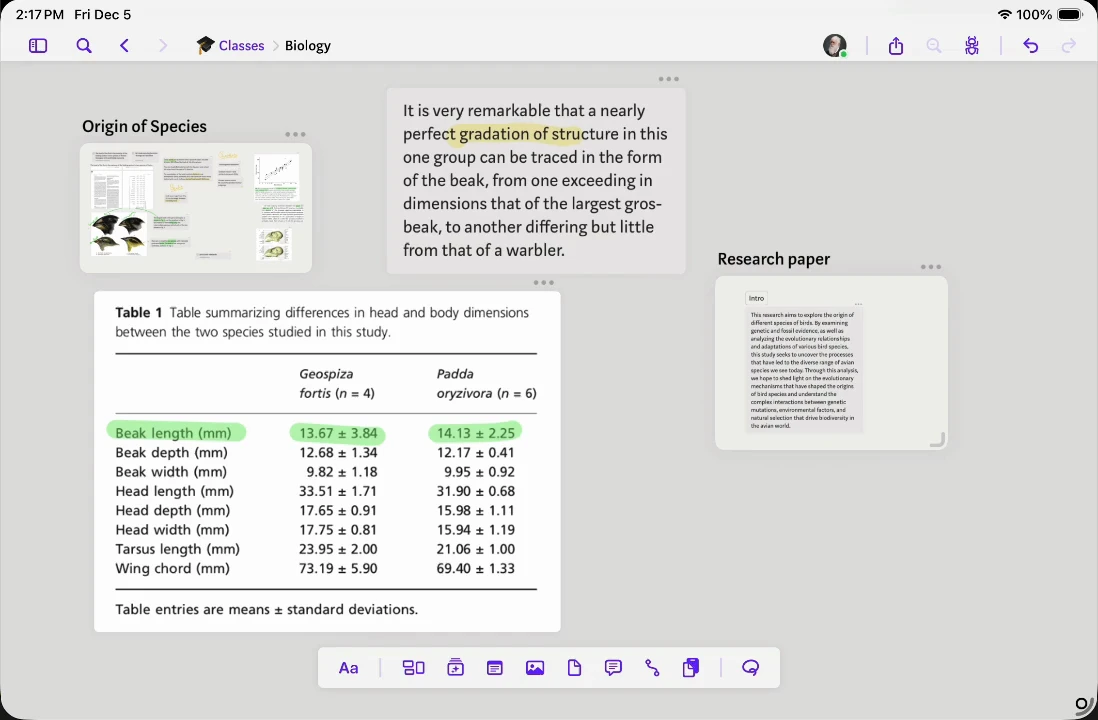
Task: Select the lasso tool
Action: coord(750,667)
